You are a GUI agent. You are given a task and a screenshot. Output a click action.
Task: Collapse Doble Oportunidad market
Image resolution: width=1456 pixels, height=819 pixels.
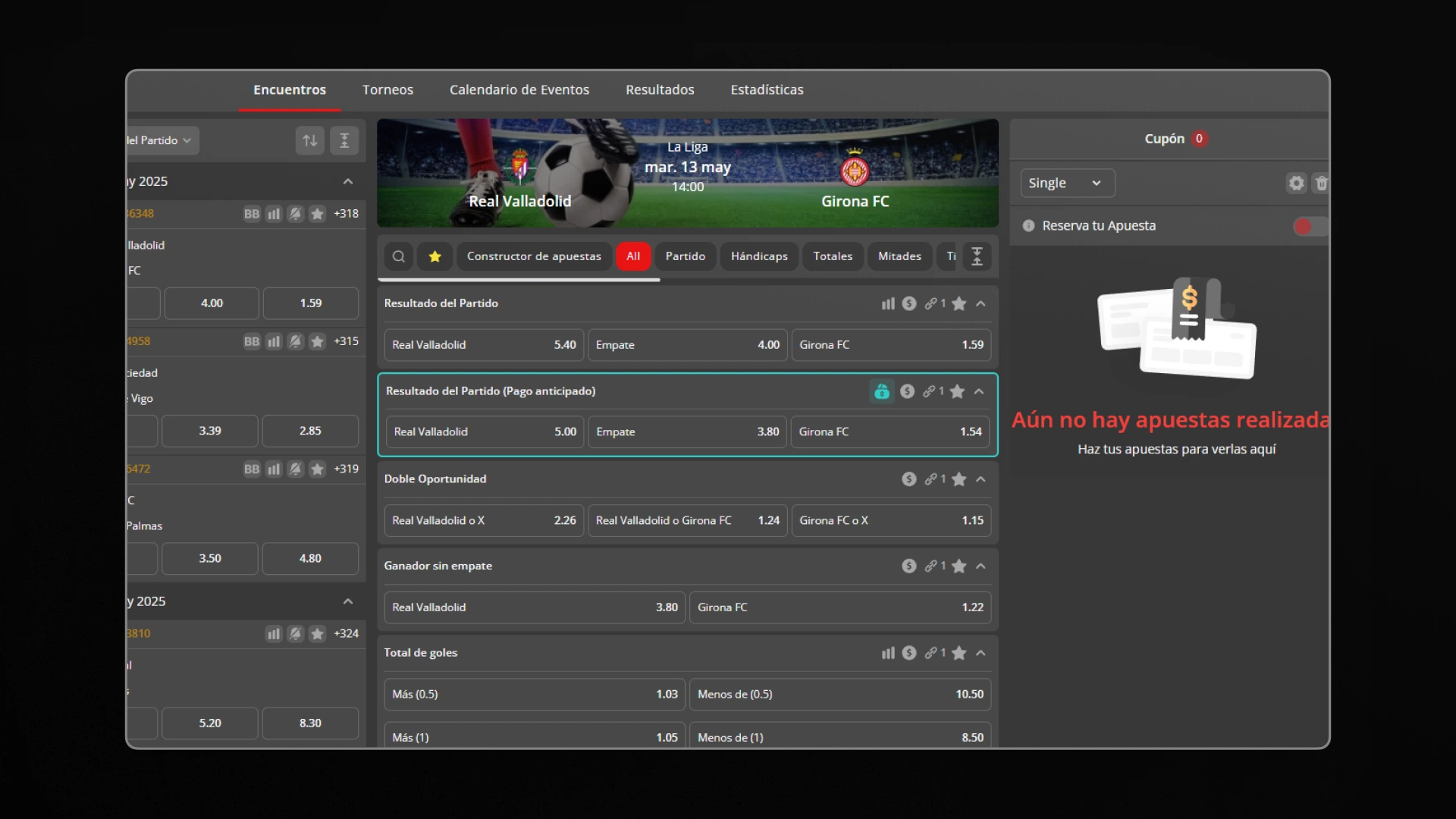981,479
